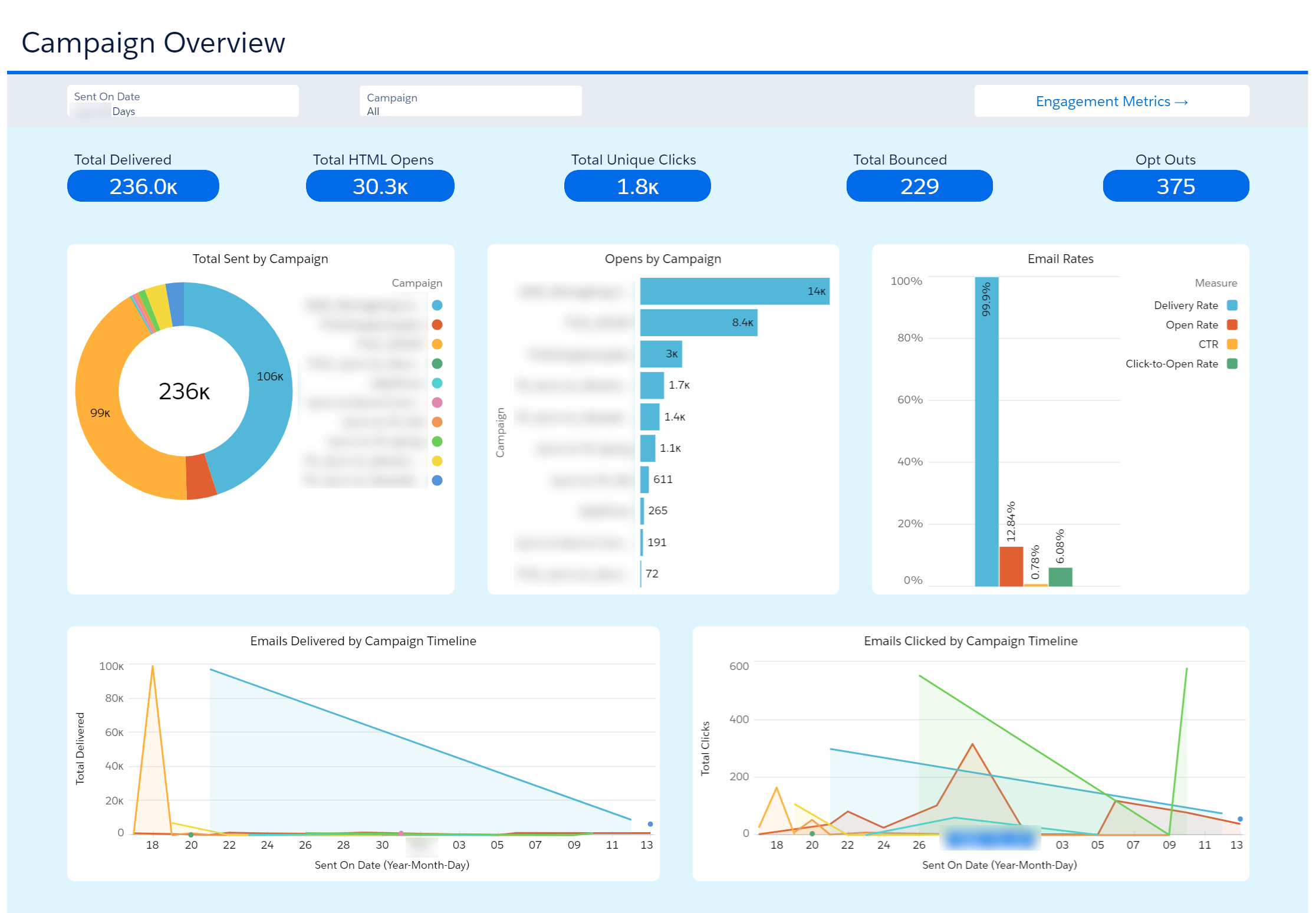
Task: Click the blue Delivery Rate legend swatch
Action: 1232,306
